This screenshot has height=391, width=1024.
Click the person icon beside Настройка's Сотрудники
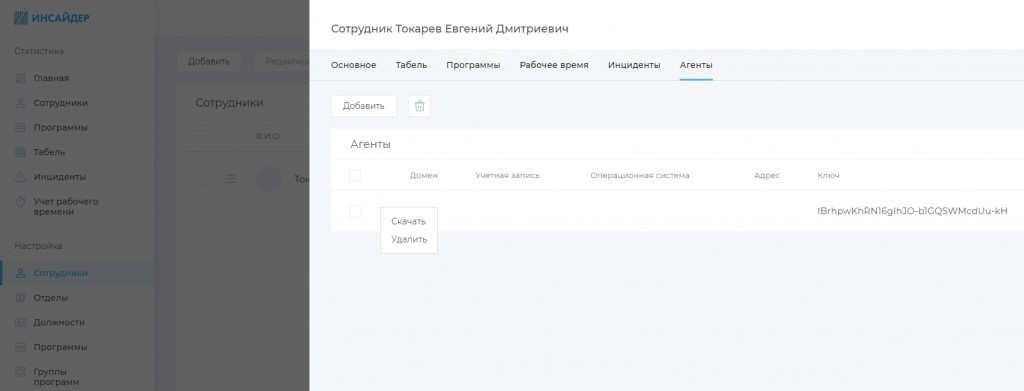click(20, 274)
